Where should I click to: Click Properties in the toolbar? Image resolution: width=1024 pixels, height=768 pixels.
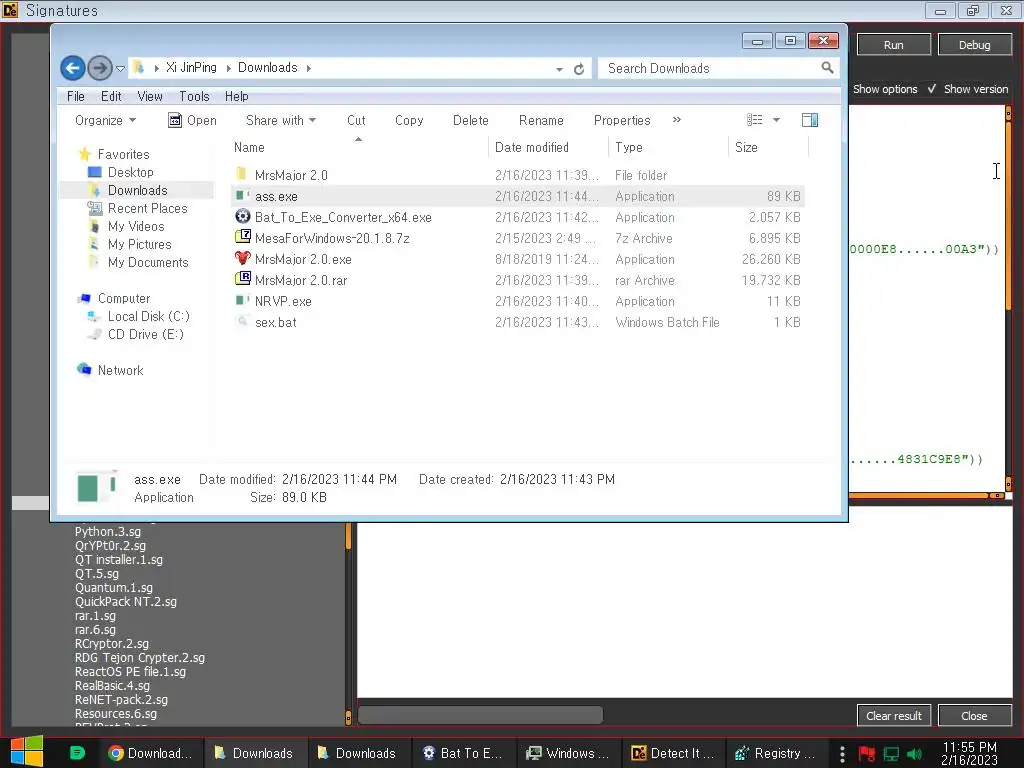tap(622, 120)
